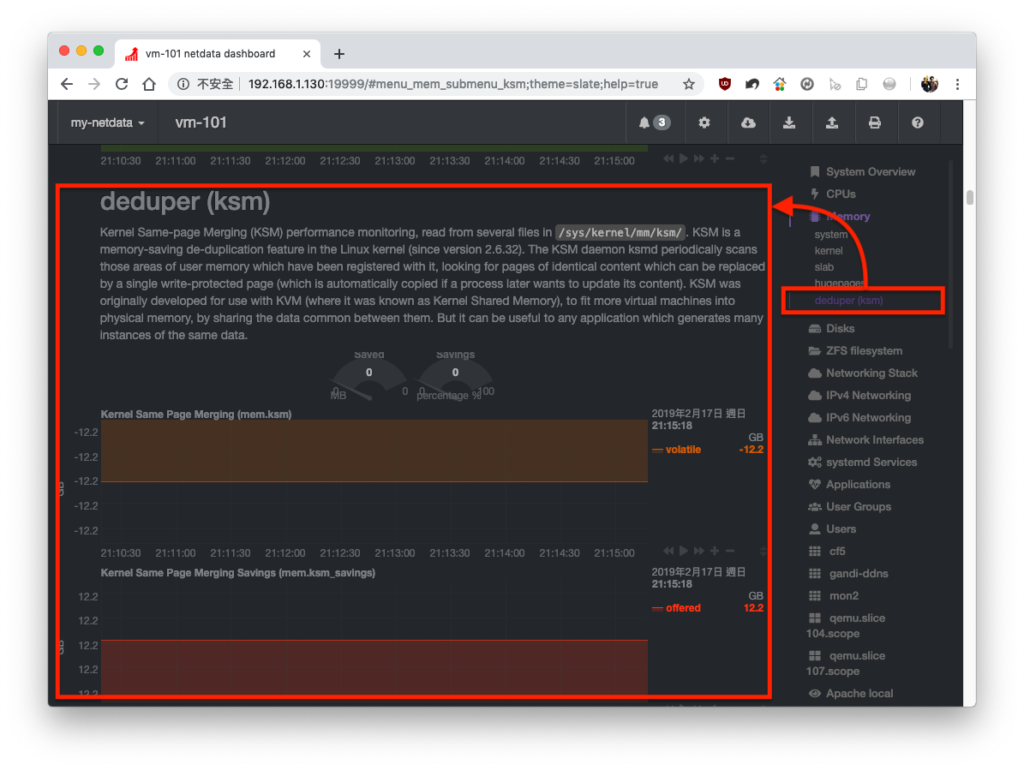
Task: Reset mem.ksm chart with play icon
Action: [x=683, y=551]
